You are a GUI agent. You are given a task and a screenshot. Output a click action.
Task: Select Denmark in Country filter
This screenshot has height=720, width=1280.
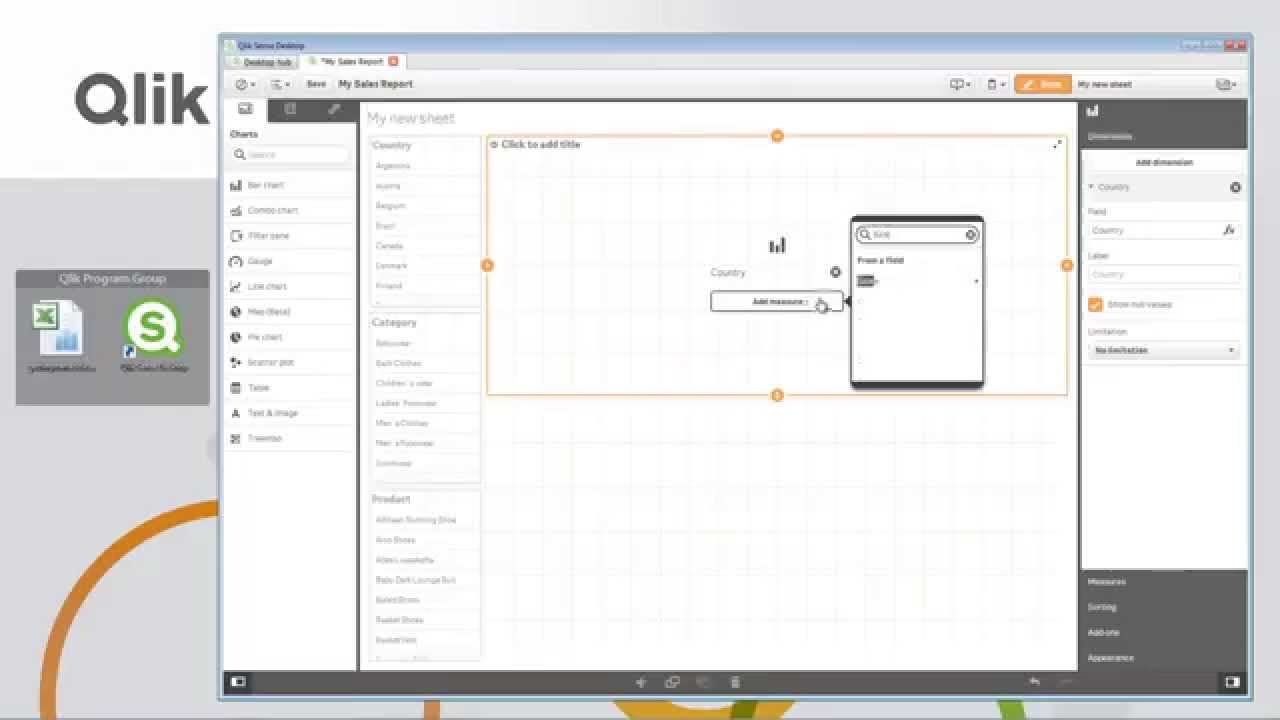tap(424, 266)
